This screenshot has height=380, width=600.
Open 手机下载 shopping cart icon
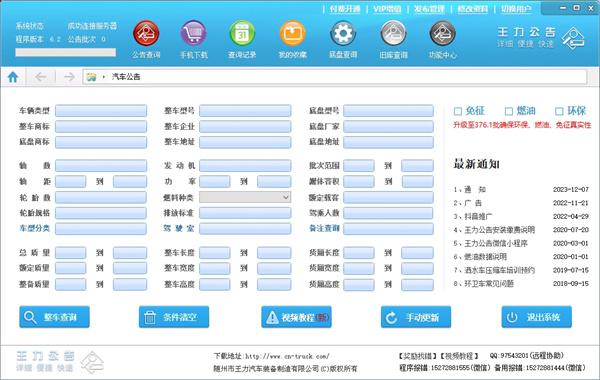pos(194,33)
